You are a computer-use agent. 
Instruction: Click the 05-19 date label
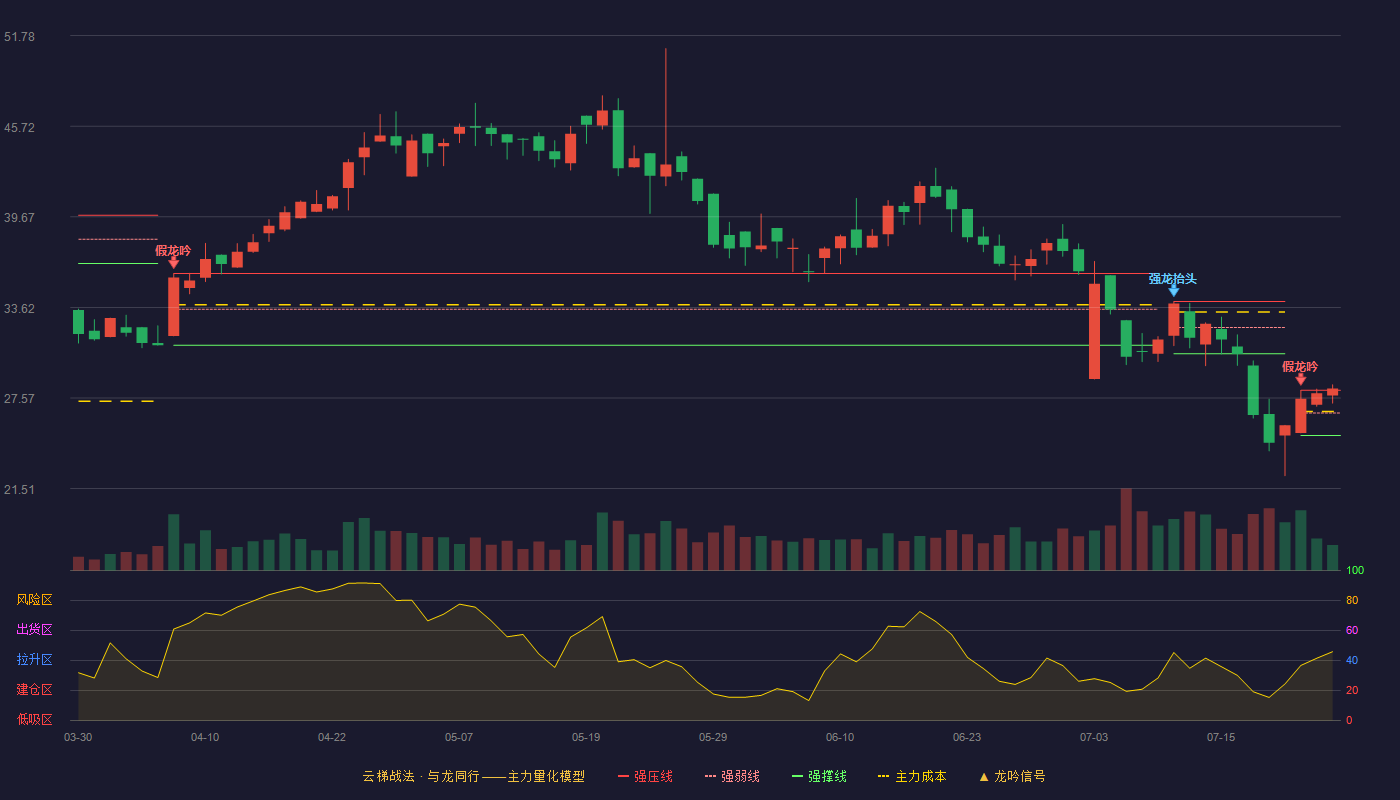click(x=586, y=737)
